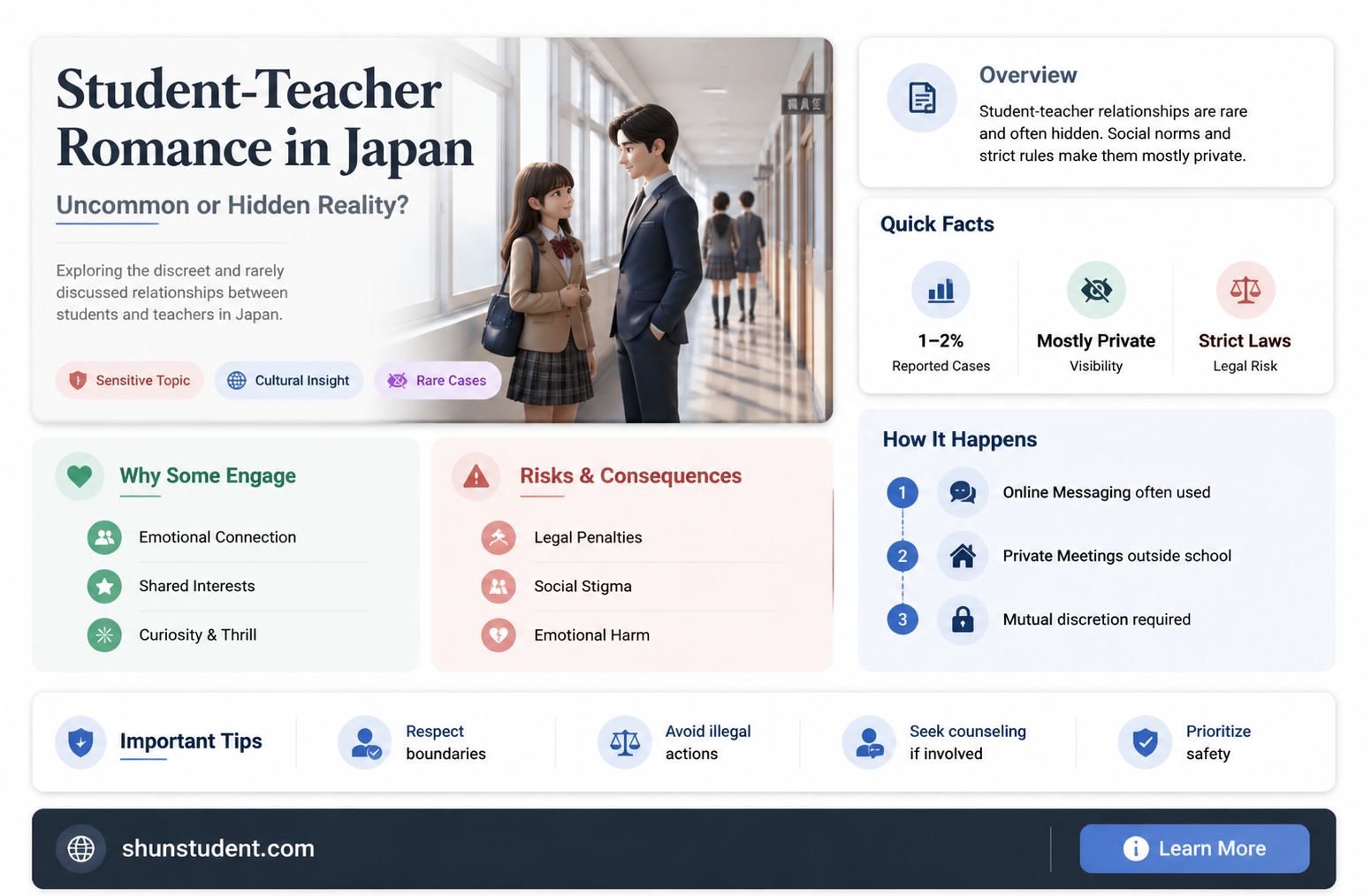
Task: Click the 1–2% statistic
Action: click(x=941, y=341)
